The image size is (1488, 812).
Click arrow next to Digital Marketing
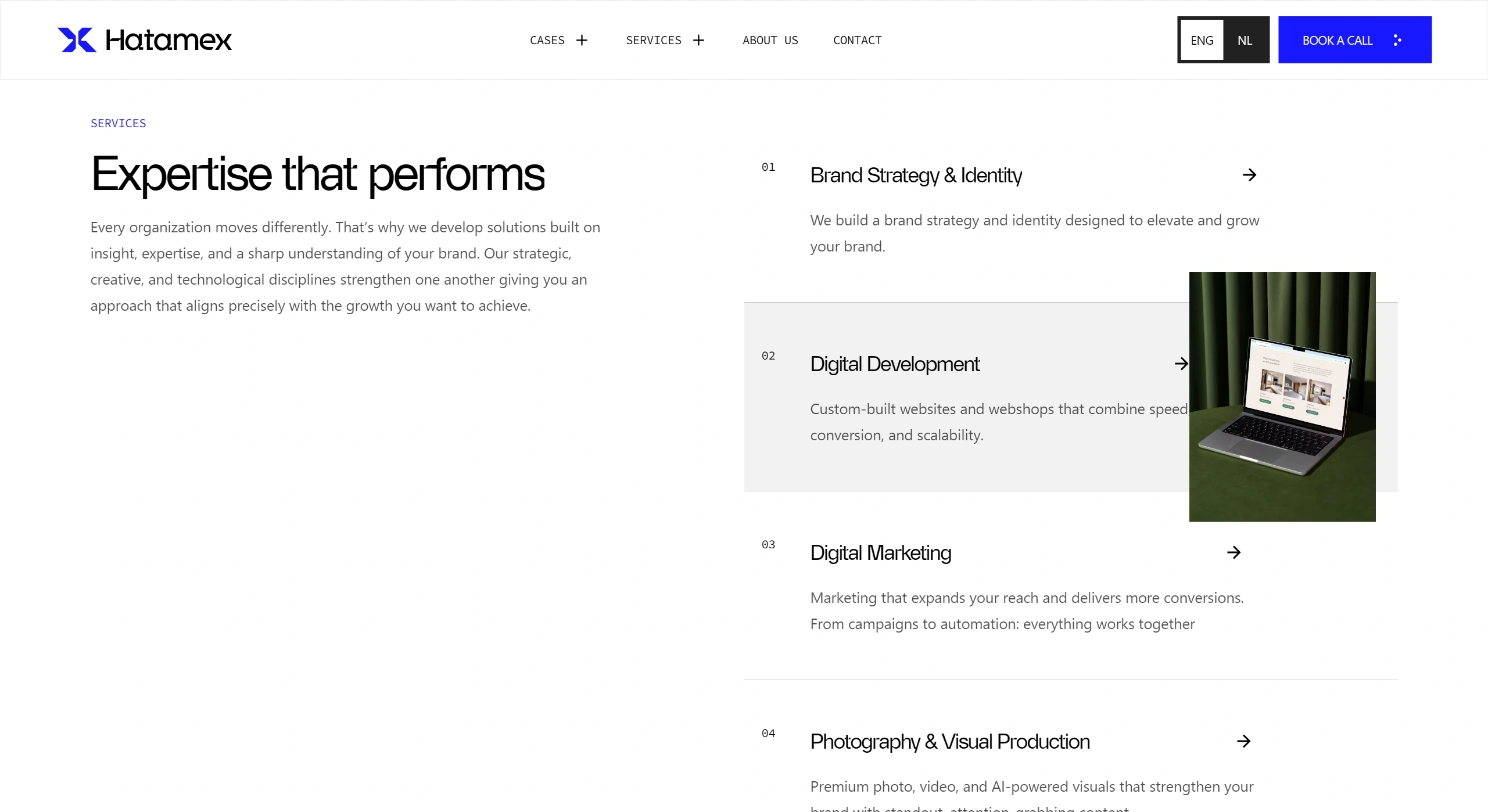coord(1234,552)
